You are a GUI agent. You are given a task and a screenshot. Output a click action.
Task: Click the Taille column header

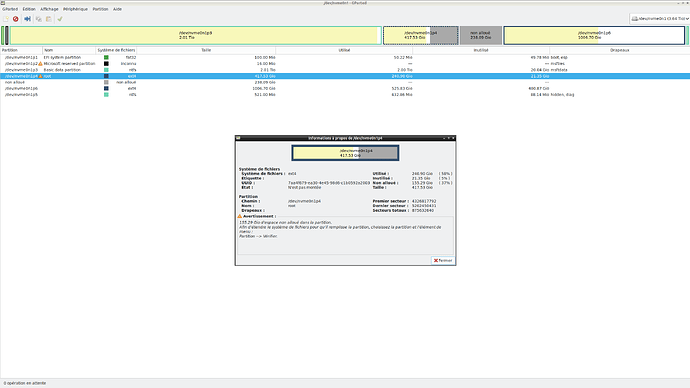coord(206,50)
